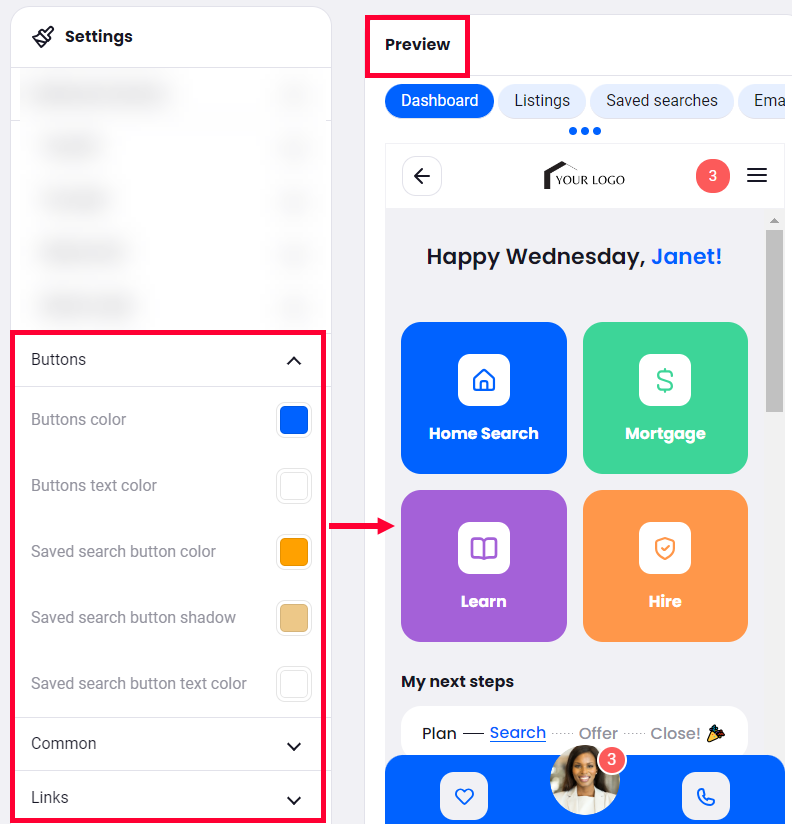Image resolution: width=792 pixels, height=824 pixels.
Task: Click the Hire shield checkmark icon
Action: tap(665, 548)
